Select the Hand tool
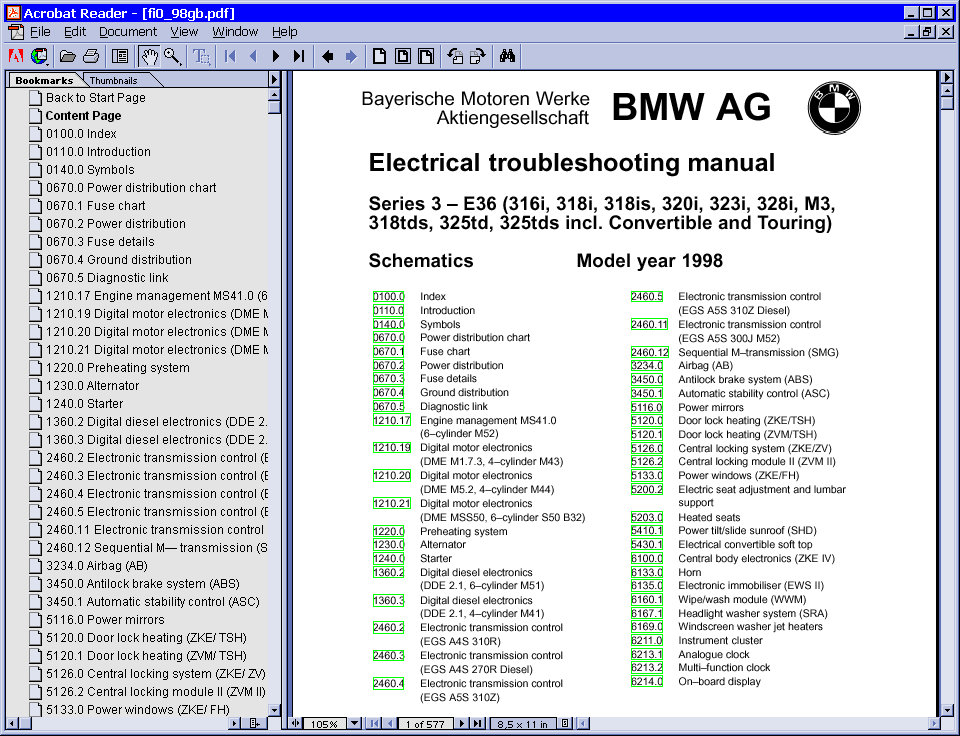This screenshot has width=960, height=736. (x=150, y=56)
